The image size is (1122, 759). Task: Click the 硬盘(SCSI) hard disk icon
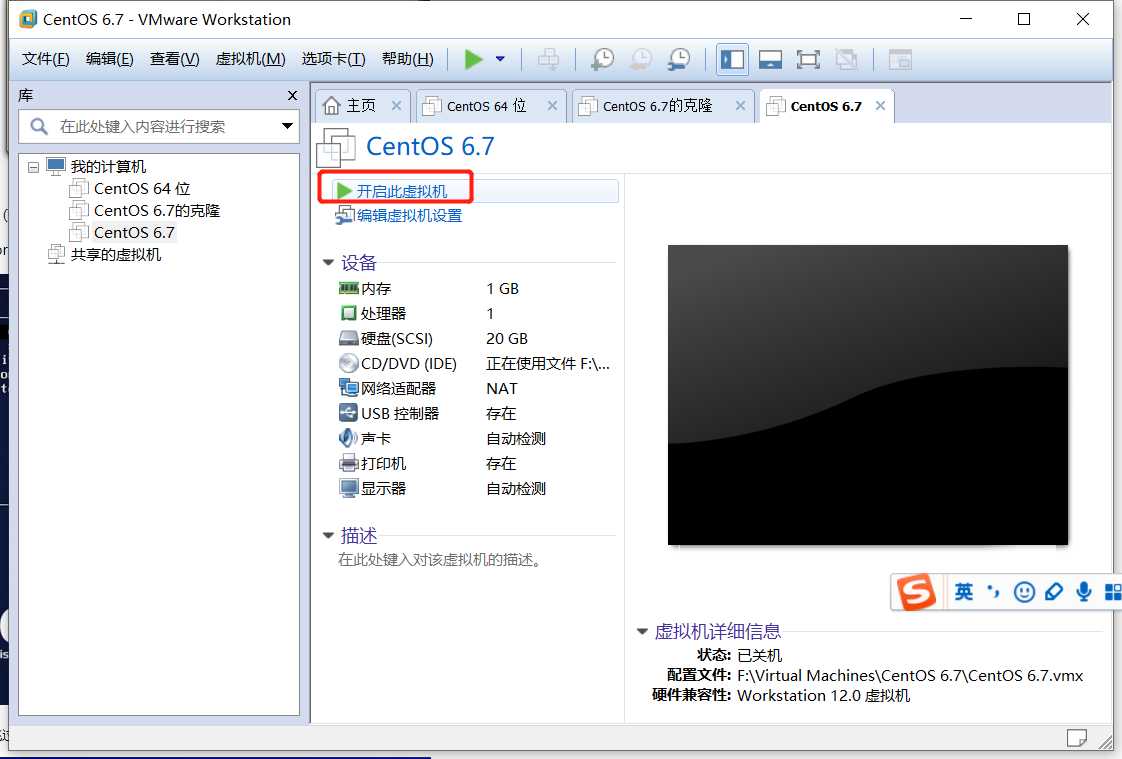point(348,338)
